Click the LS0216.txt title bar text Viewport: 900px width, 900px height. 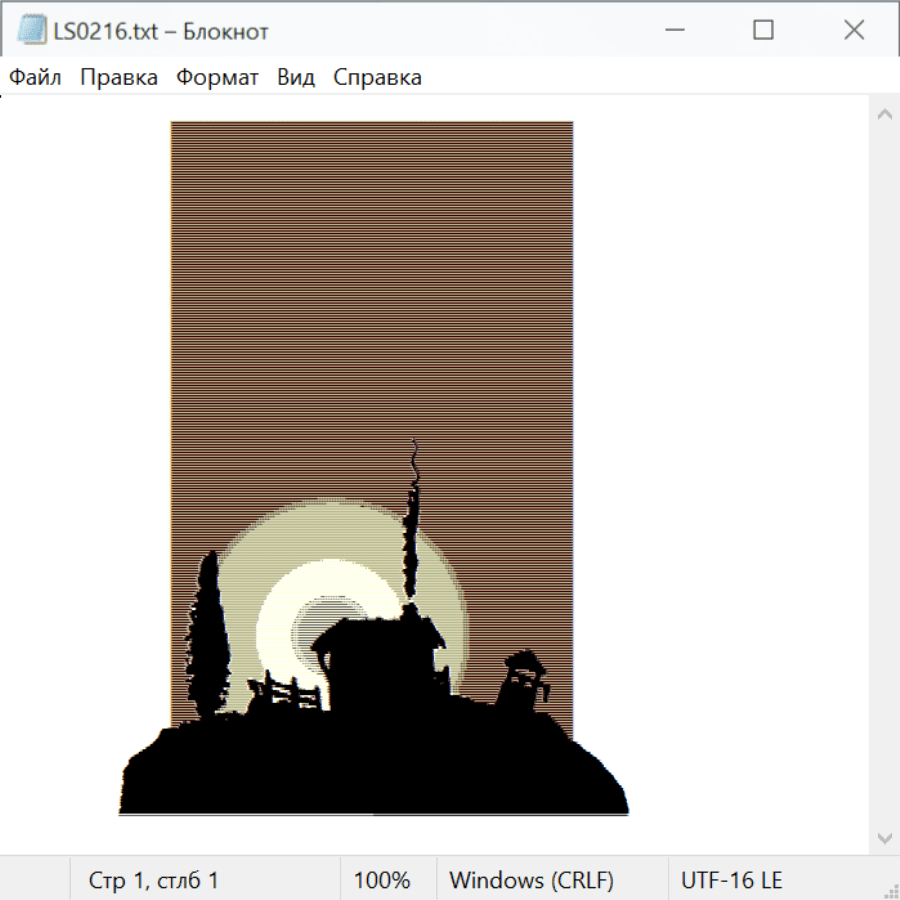[160, 31]
